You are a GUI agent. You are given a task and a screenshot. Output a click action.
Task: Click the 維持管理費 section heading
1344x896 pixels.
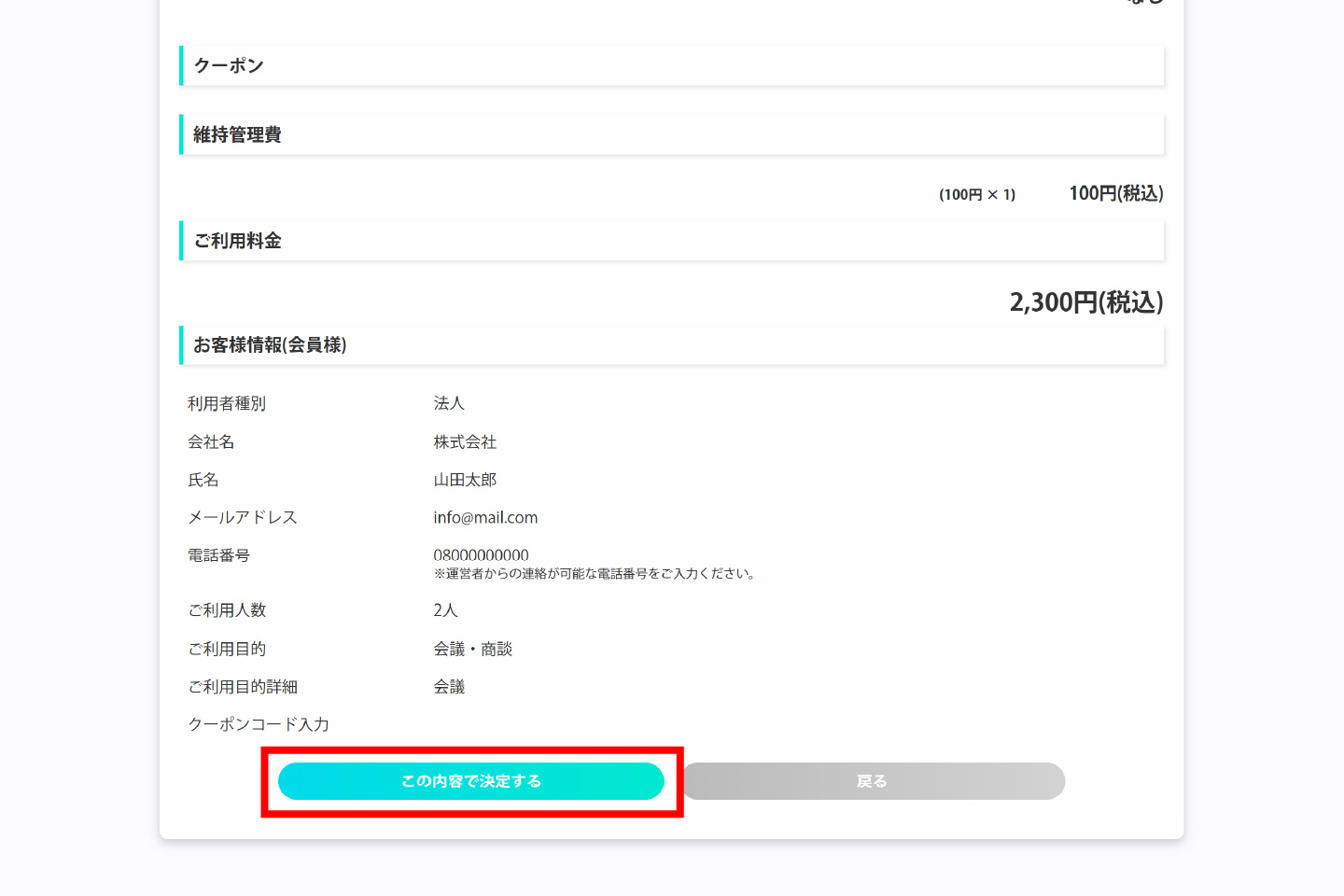coord(237,135)
